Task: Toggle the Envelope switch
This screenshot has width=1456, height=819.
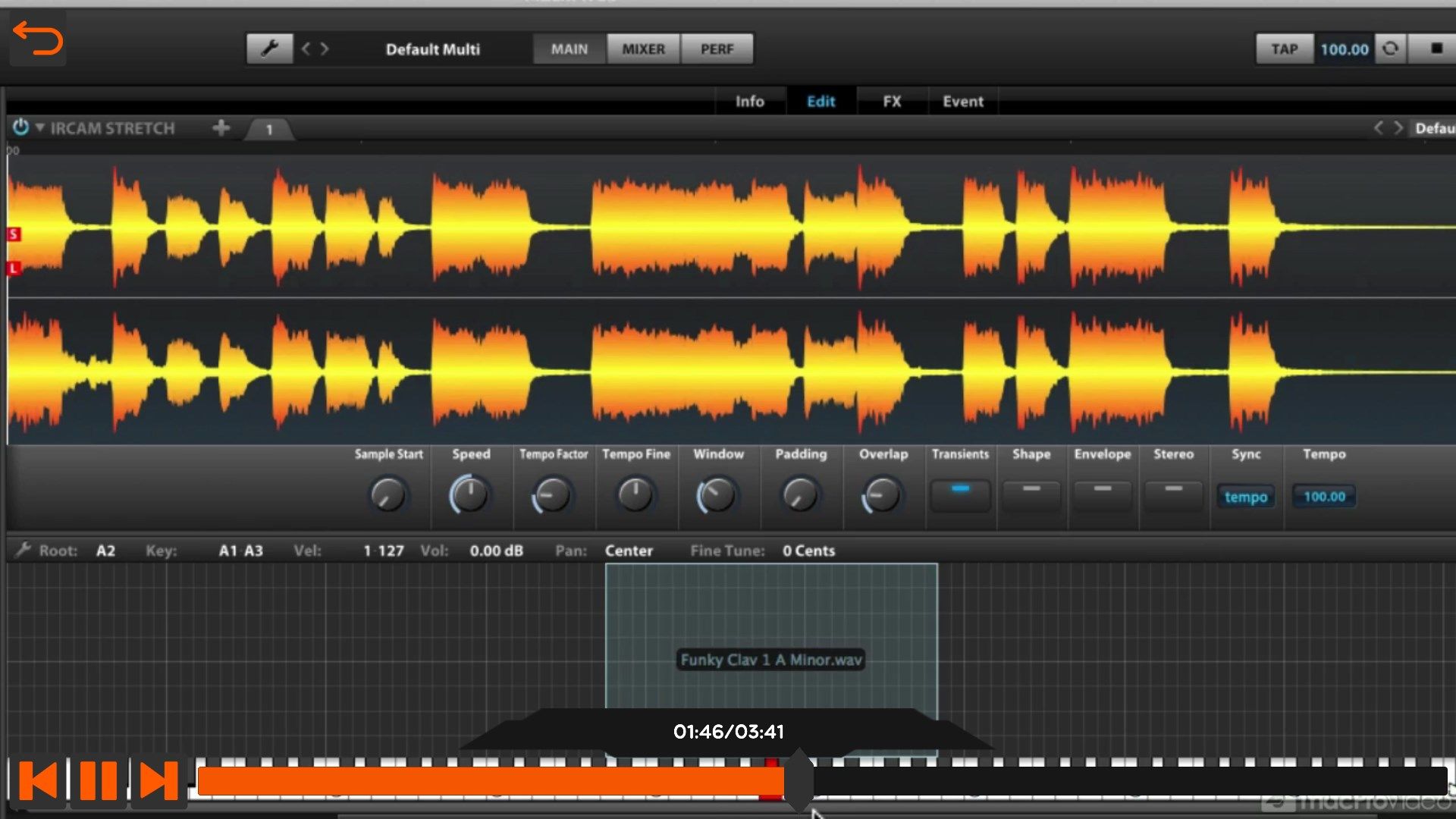Action: (x=1103, y=495)
